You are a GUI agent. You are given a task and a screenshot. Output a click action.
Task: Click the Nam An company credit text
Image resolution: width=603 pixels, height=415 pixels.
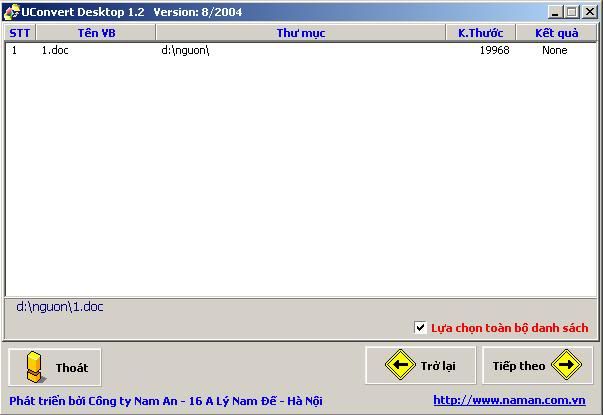[166, 401]
